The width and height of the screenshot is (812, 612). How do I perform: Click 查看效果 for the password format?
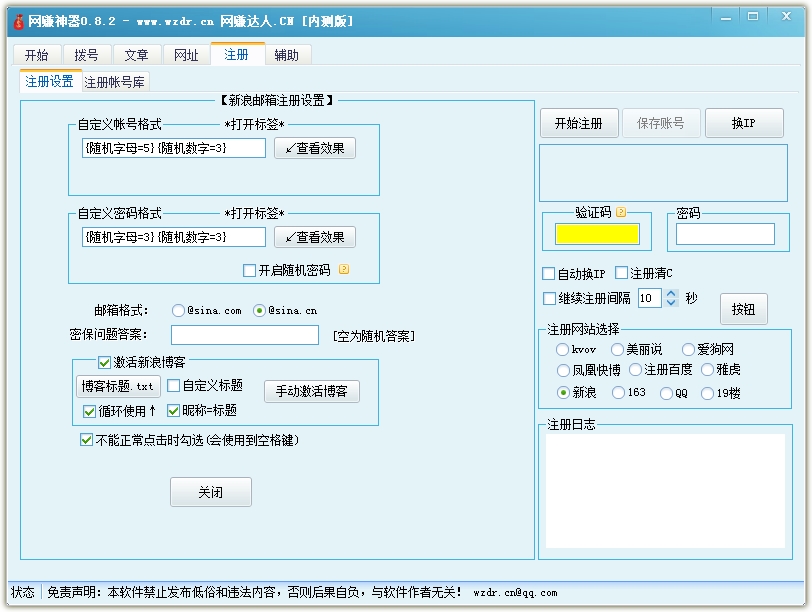coord(315,237)
